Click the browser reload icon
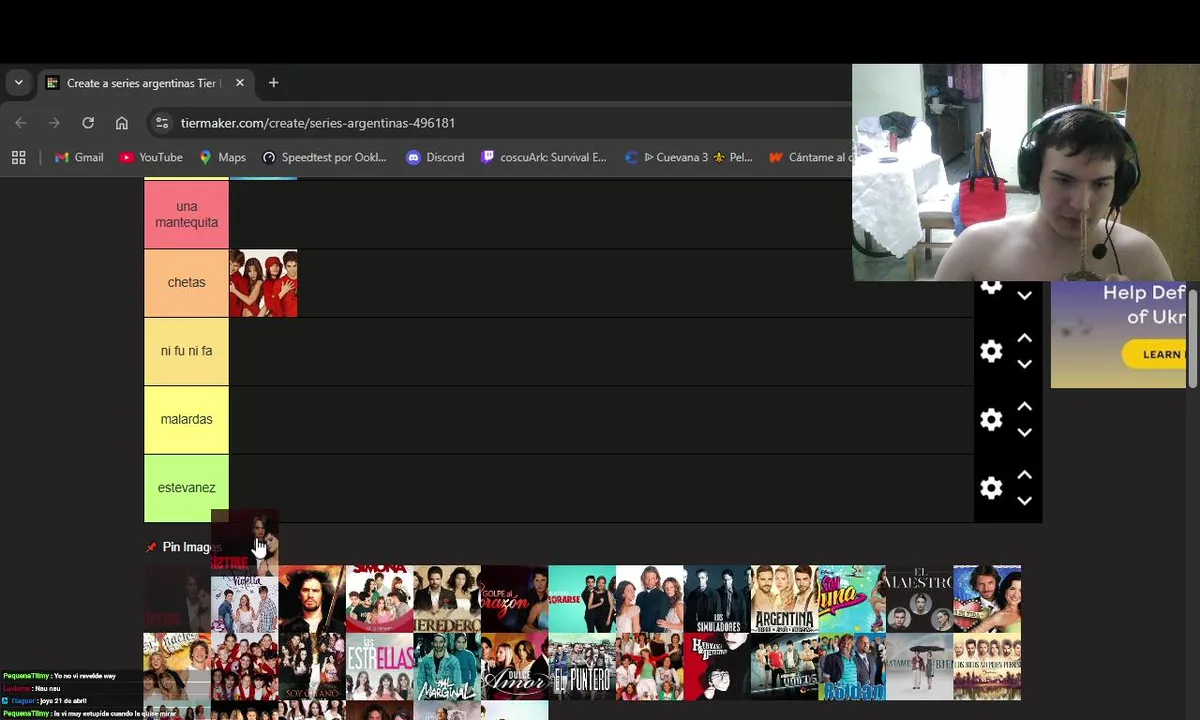Screen dimensions: 1200x720 [88, 123]
